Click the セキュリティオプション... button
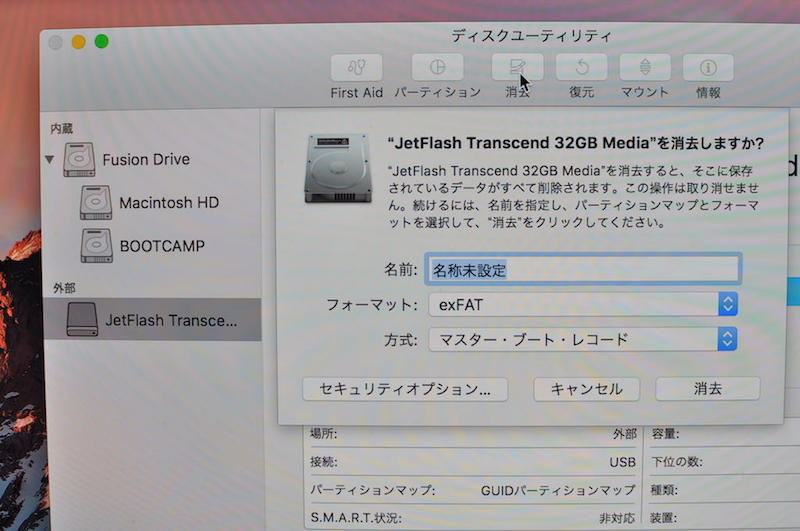Viewport: 800px width, 531px height. (x=405, y=389)
